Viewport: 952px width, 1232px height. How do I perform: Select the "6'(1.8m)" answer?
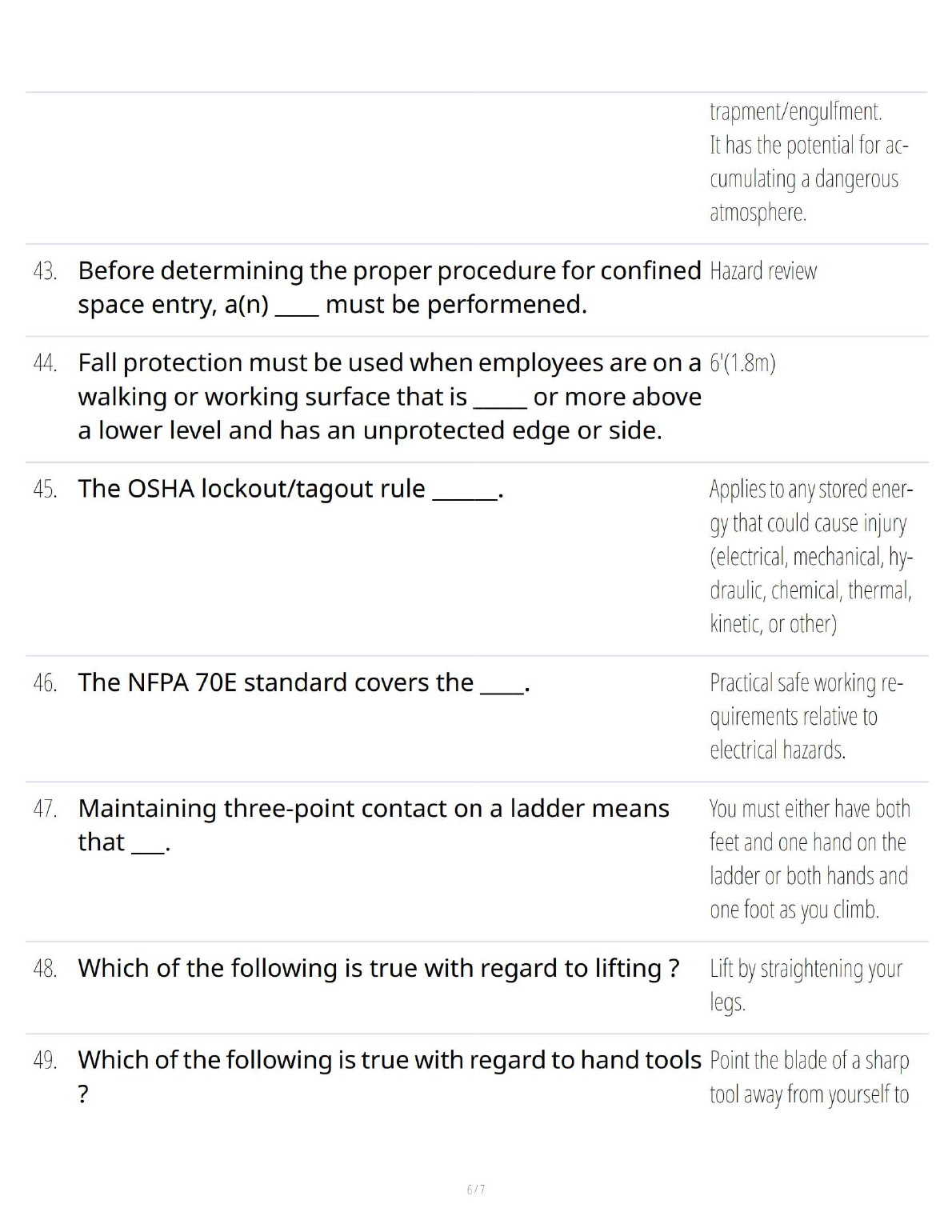pos(742,364)
